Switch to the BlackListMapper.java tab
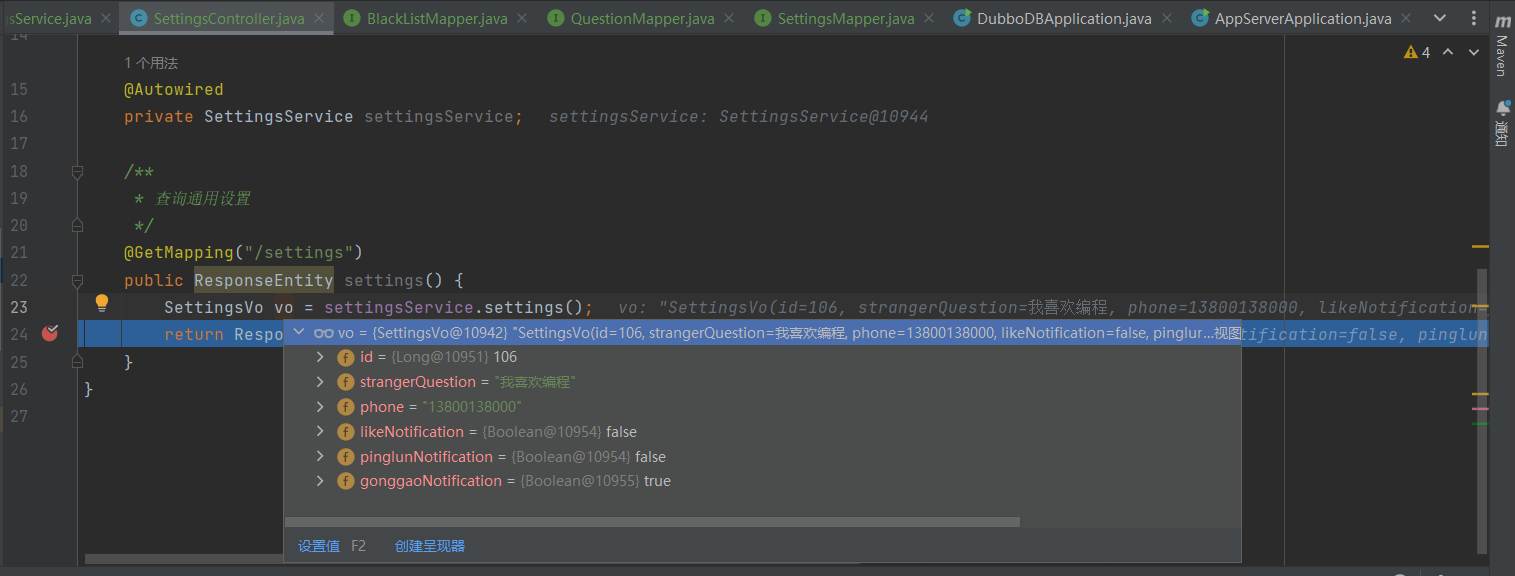This screenshot has width=1515, height=576. point(437,18)
